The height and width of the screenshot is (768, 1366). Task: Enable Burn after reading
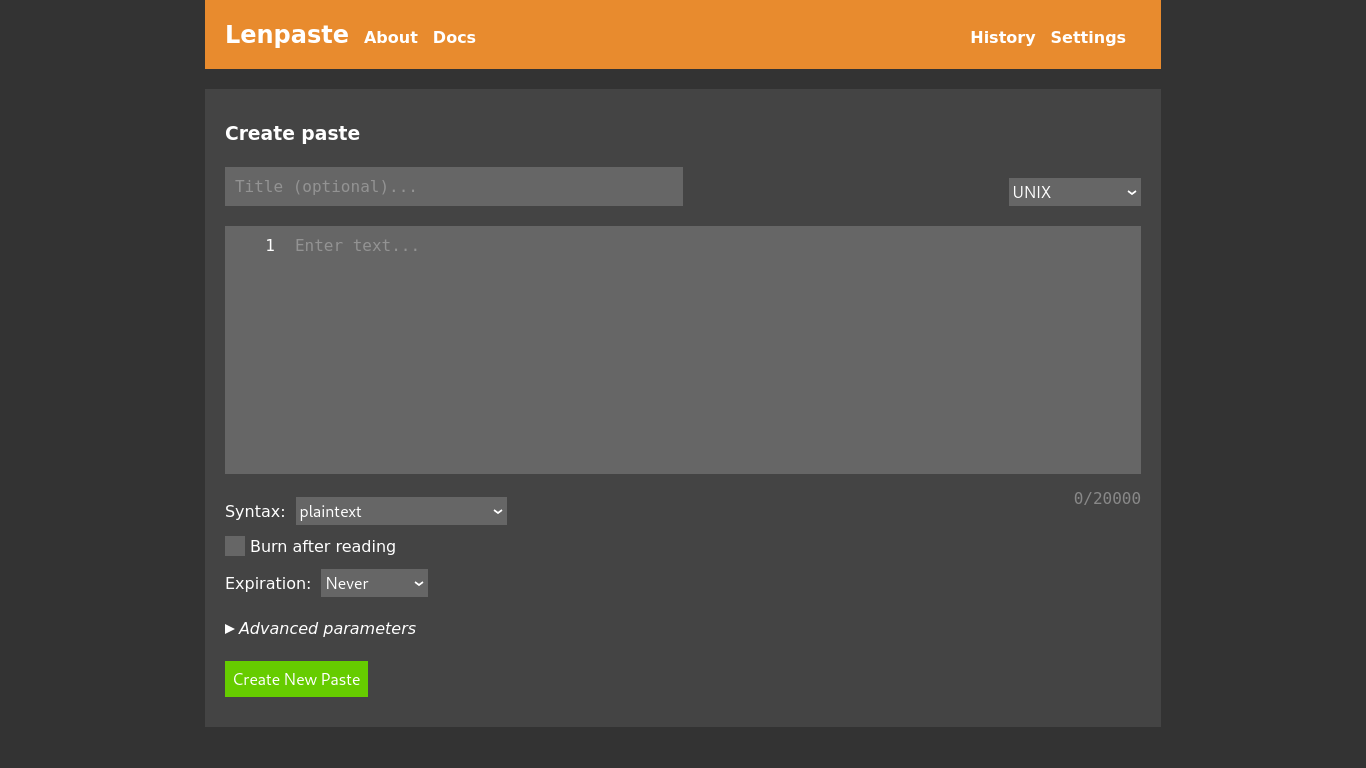(234, 546)
